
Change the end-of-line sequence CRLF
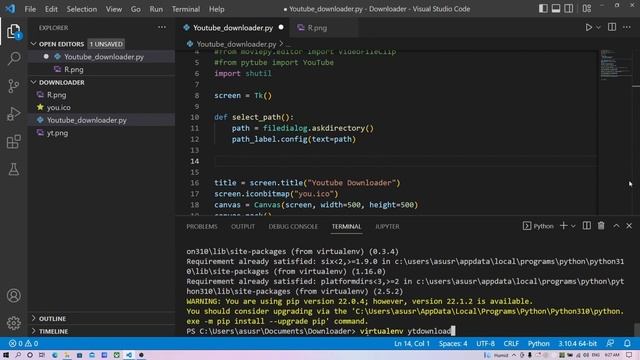click(511, 344)
